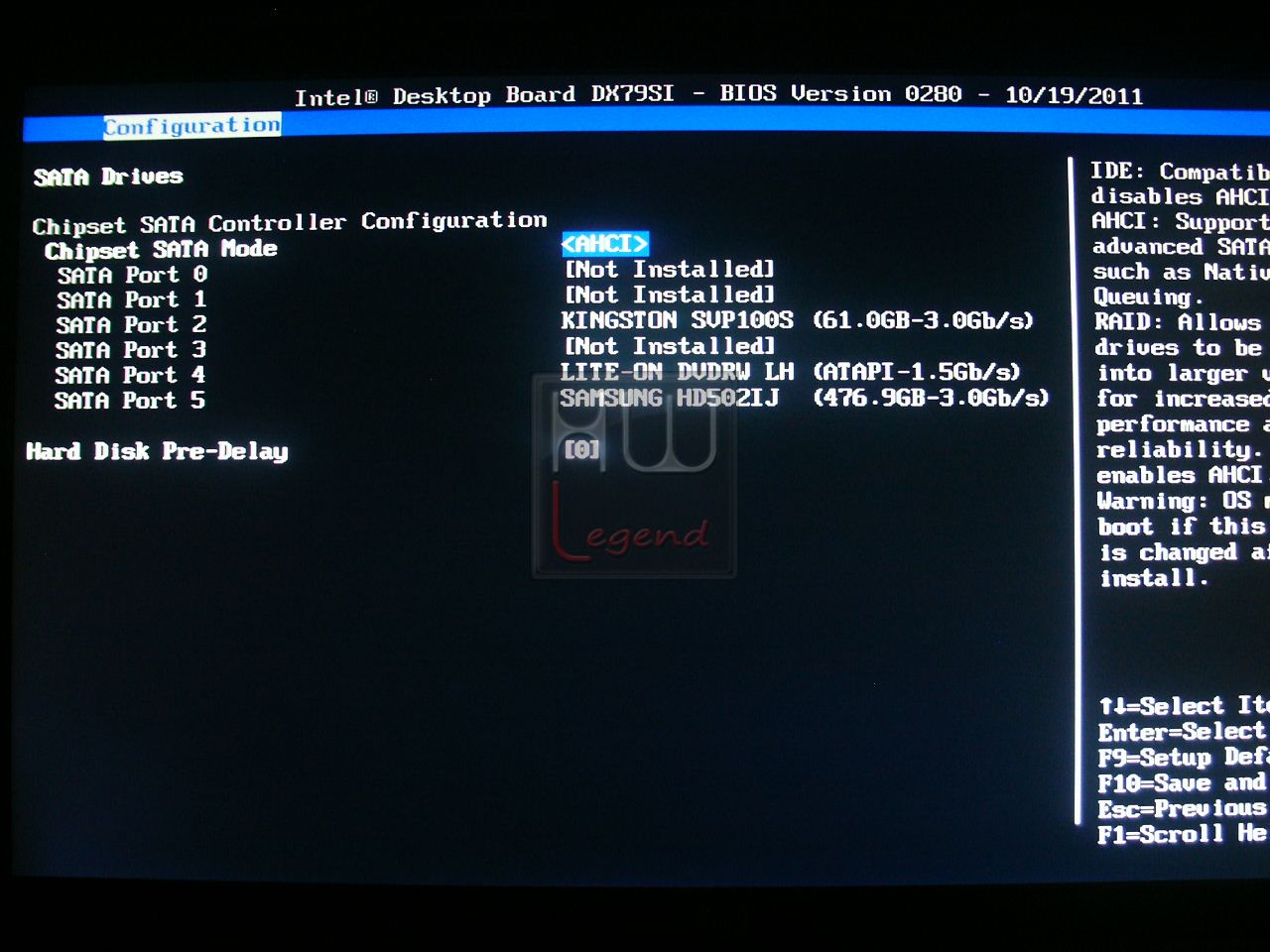Select the Hard Disk Pre-Delay label

(x=157, y=452)
